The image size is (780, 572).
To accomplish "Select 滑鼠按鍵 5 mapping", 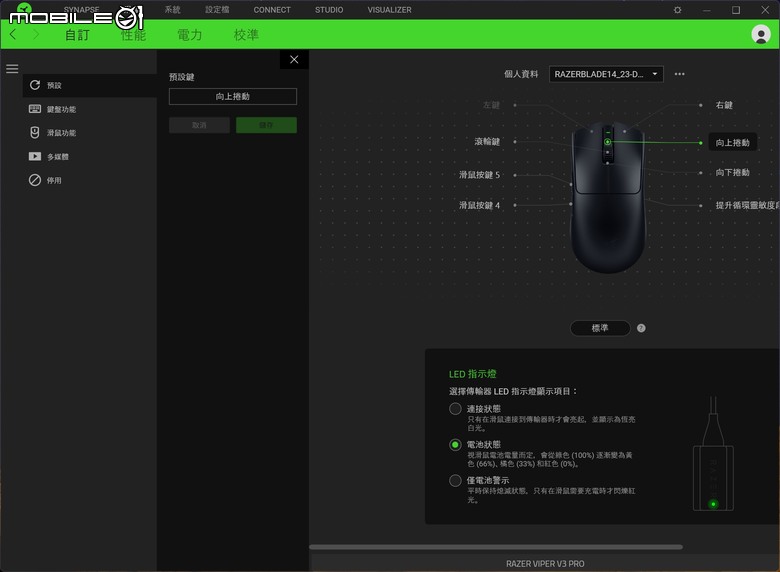I will click(x=479, y=175).
